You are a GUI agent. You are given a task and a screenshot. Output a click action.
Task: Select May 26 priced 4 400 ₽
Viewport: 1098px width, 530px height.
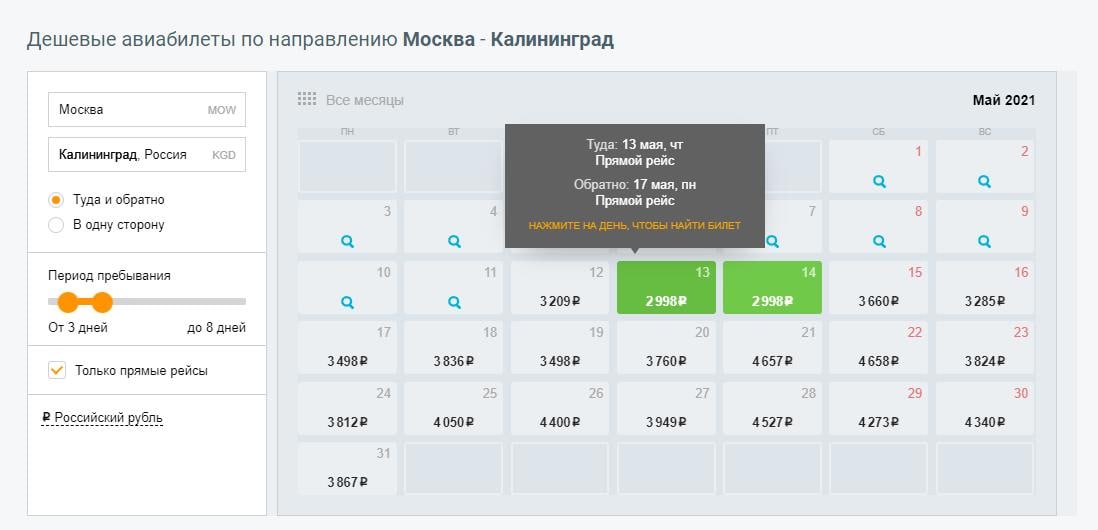(560, 408)
